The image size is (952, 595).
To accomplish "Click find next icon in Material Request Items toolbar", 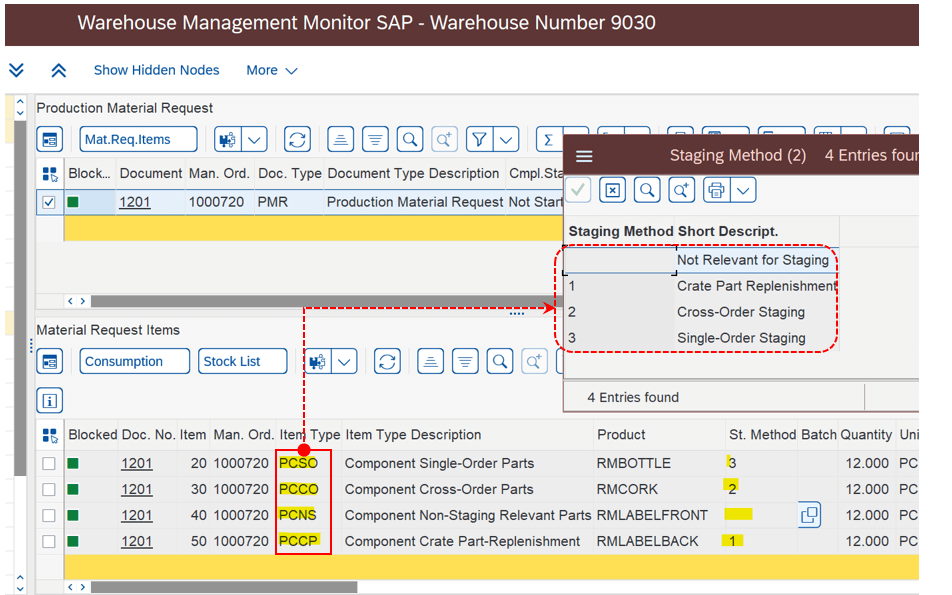I will 534,362.
